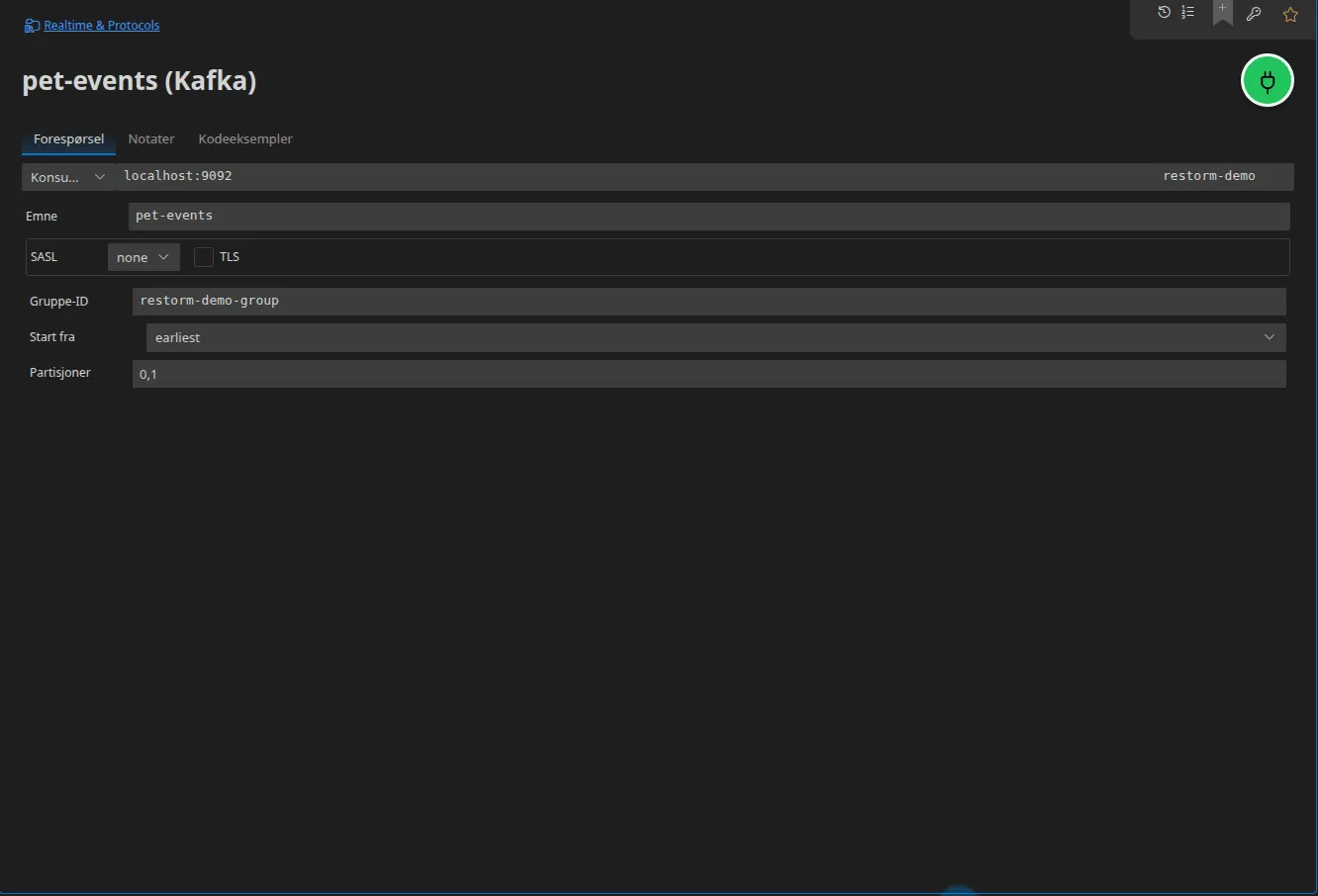Open the Konsu... mode dropdown
This screenshot has width=1318, height=896.
tap(68, 177)
